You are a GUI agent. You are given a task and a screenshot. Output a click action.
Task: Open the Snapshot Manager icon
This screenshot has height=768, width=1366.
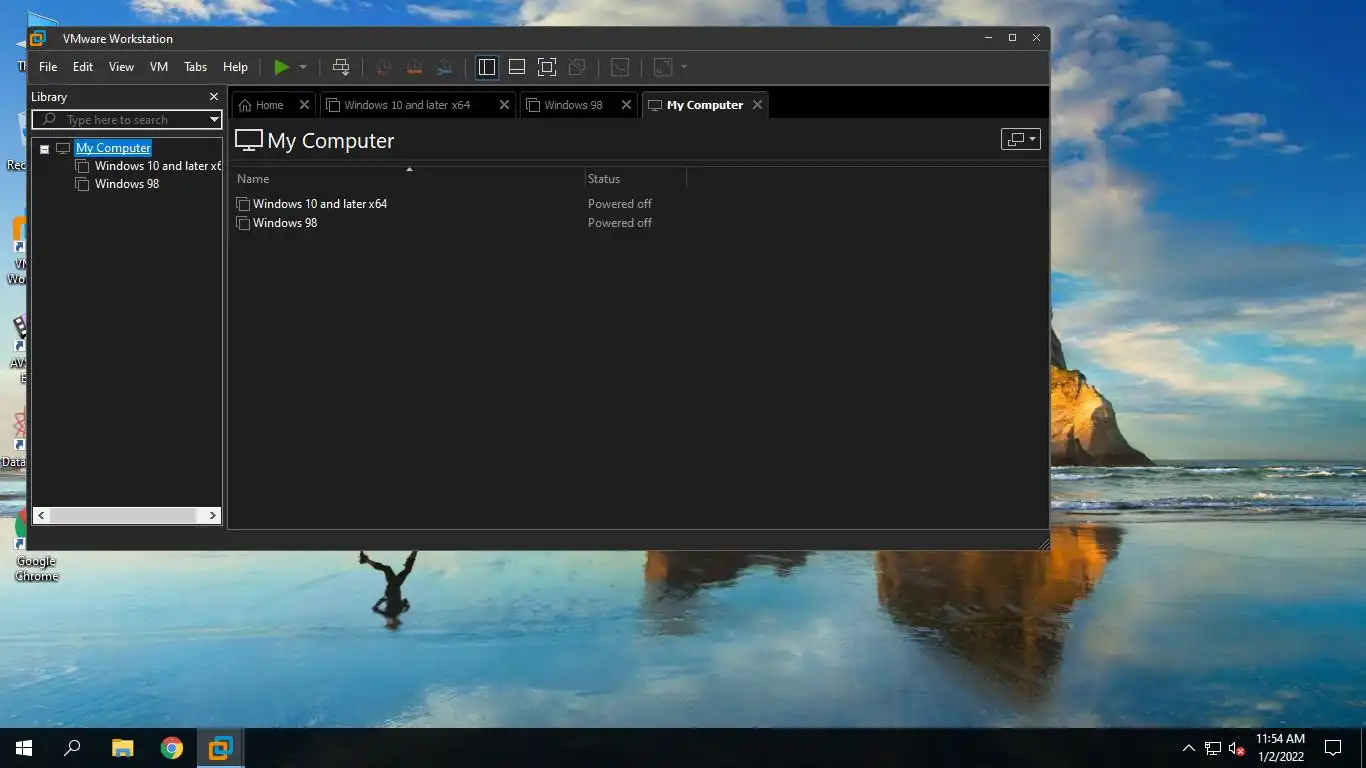(444, 67)
